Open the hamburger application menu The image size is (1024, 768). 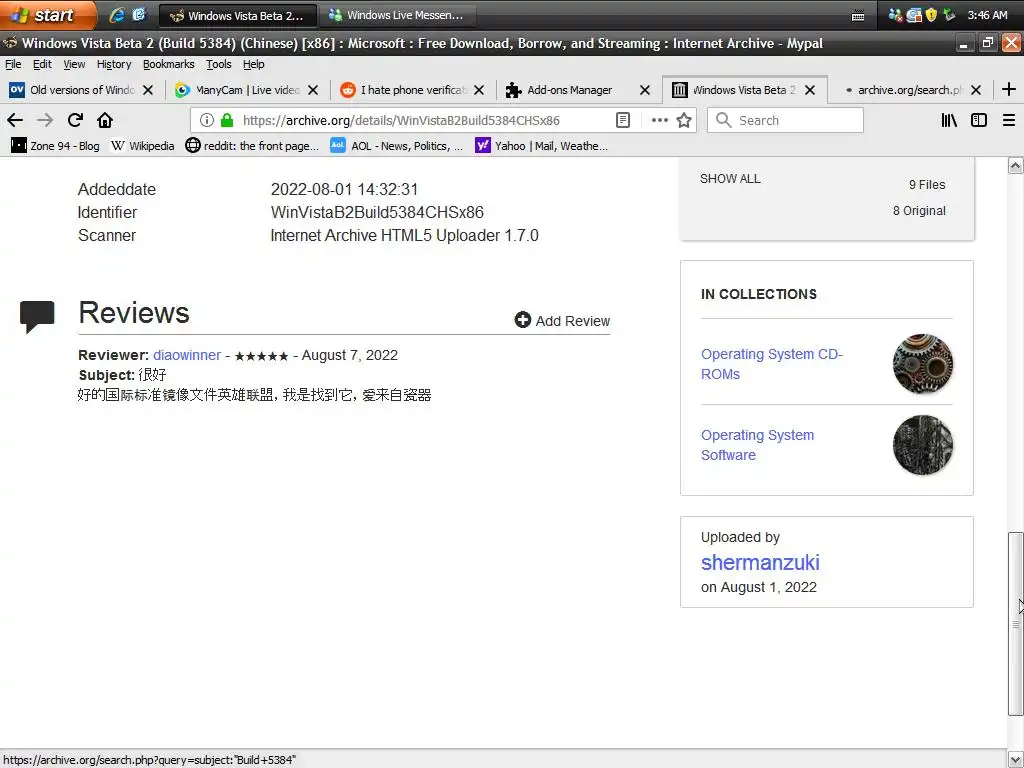[x=1008, y=120]
